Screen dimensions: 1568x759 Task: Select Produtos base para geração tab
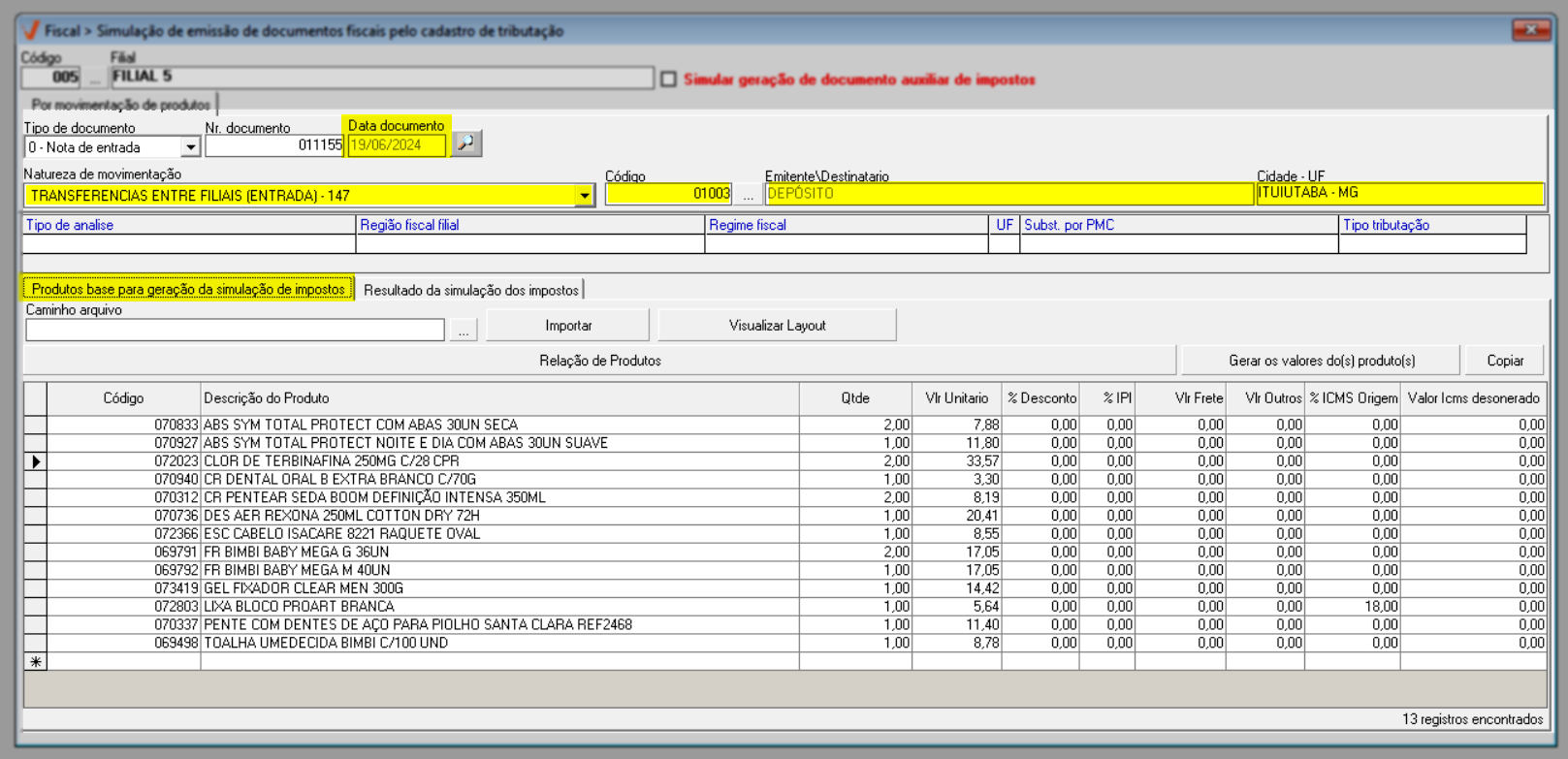point(188,289)
